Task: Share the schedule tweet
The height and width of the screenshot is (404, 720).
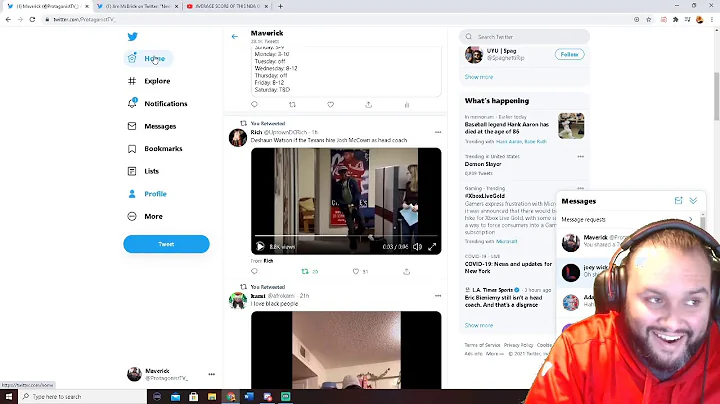Action: pos(369,104)
